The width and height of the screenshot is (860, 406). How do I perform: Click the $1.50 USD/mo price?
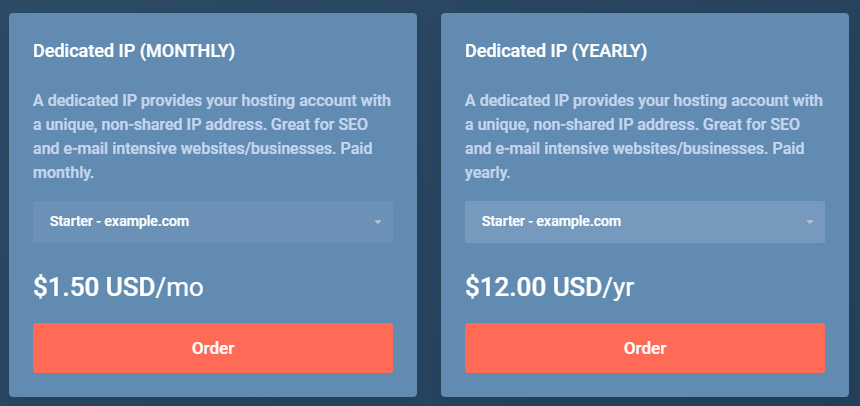pos(118,288)
